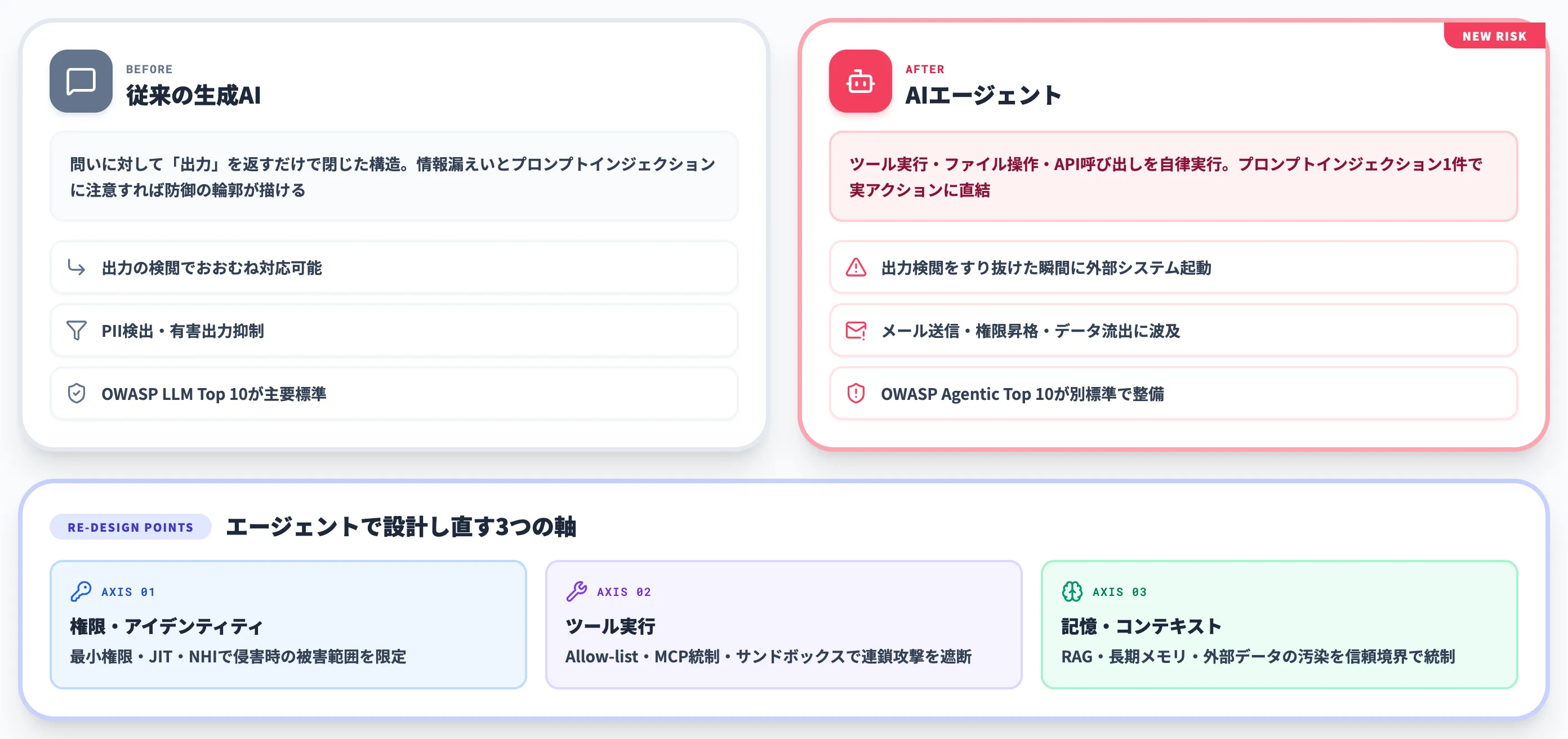Click the brain icon in AXIS 03 card
Image resolution: width=1568 pixels, height=739 pixels.
tap(1072, 591)
